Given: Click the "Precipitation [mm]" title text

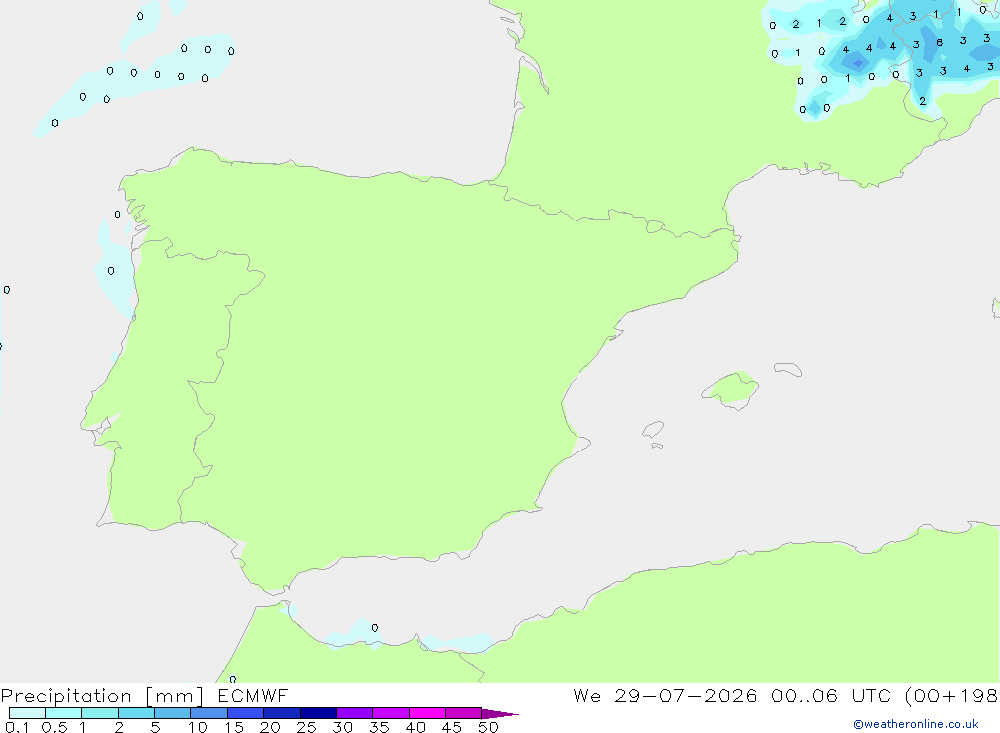Looking at the screenshot, I should [x=102, y=696].
